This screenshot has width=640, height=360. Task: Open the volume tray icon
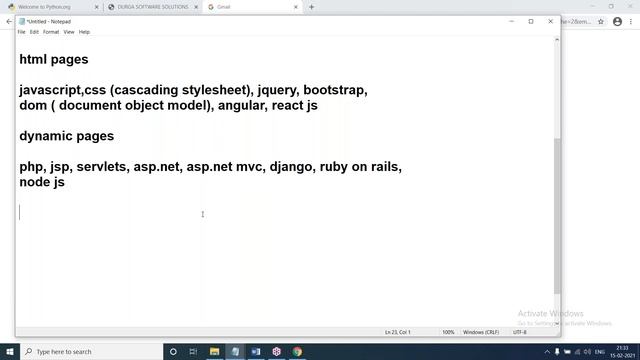[x=587, y=351]
